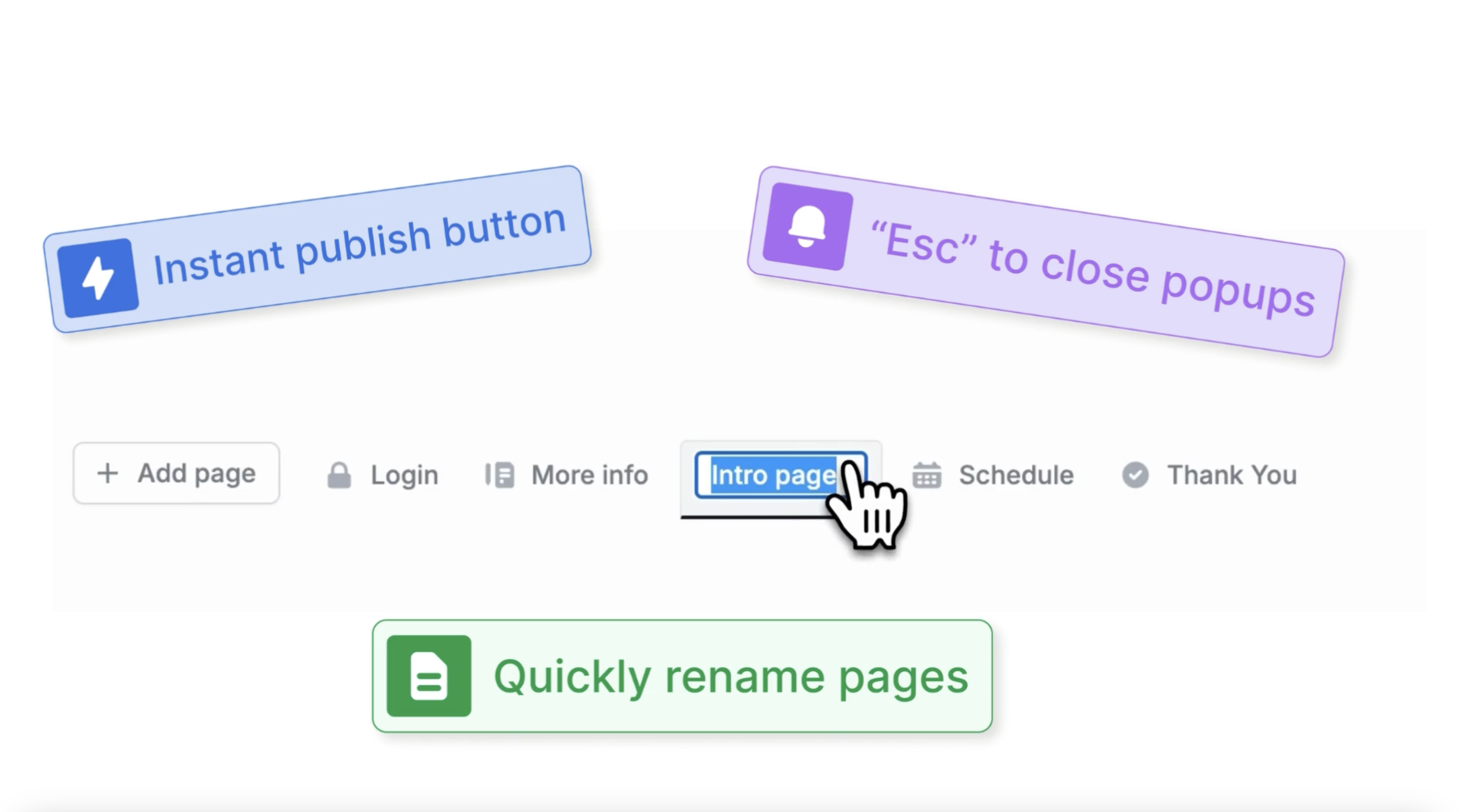Switch to the More info tab
This screenshot has width=1459, height=812.
566,475
